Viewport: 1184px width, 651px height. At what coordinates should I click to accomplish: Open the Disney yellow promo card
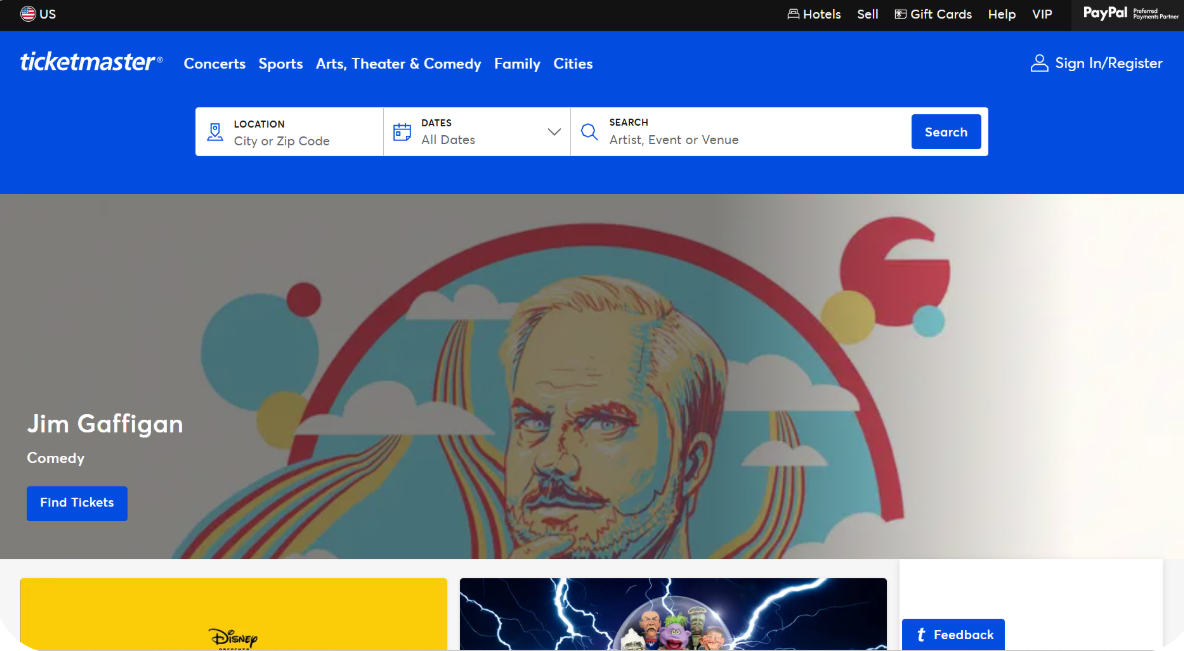[233, 614]
